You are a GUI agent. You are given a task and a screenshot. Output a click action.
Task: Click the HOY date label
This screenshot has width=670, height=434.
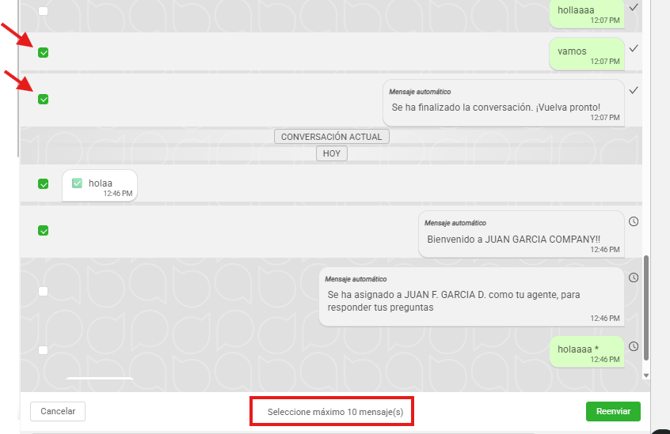coord(332,153)
